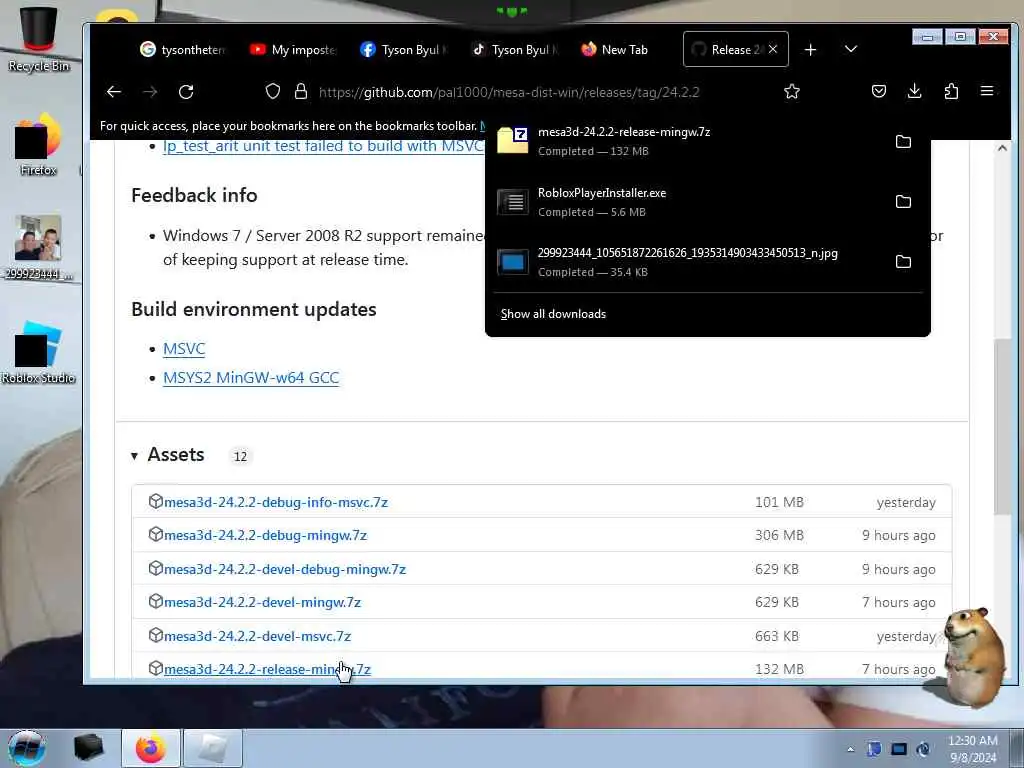The width and height of the screenshot is (1024, 768).
Task: Download mesa3d-24.2.2-devel-mingw.7z asset
Action: [x=262, y=602]
